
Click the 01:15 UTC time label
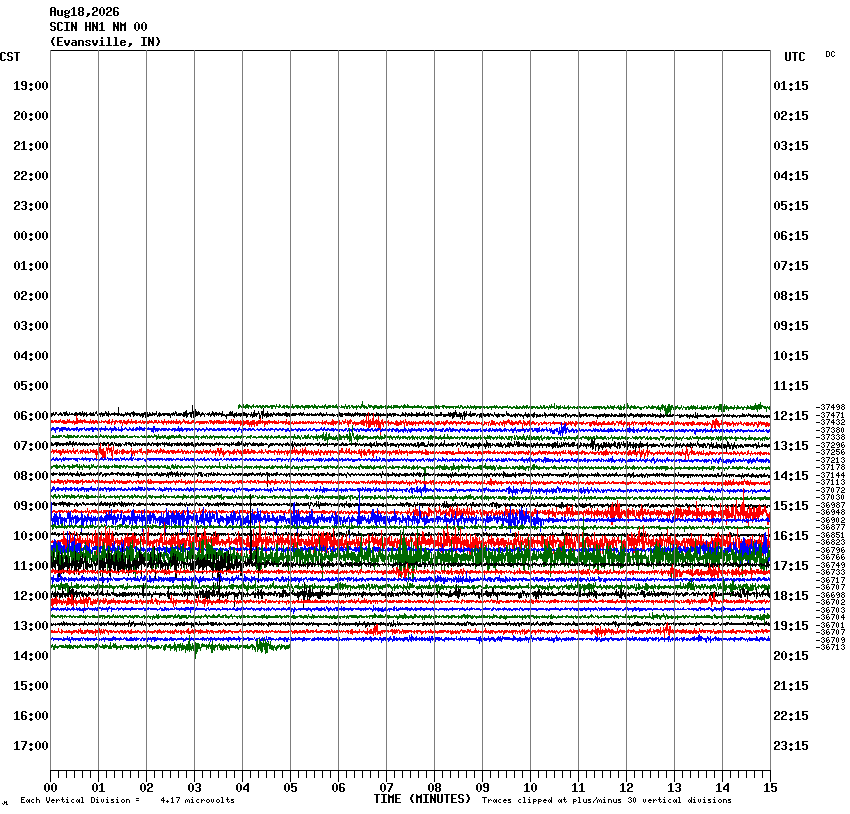[791, 86]
